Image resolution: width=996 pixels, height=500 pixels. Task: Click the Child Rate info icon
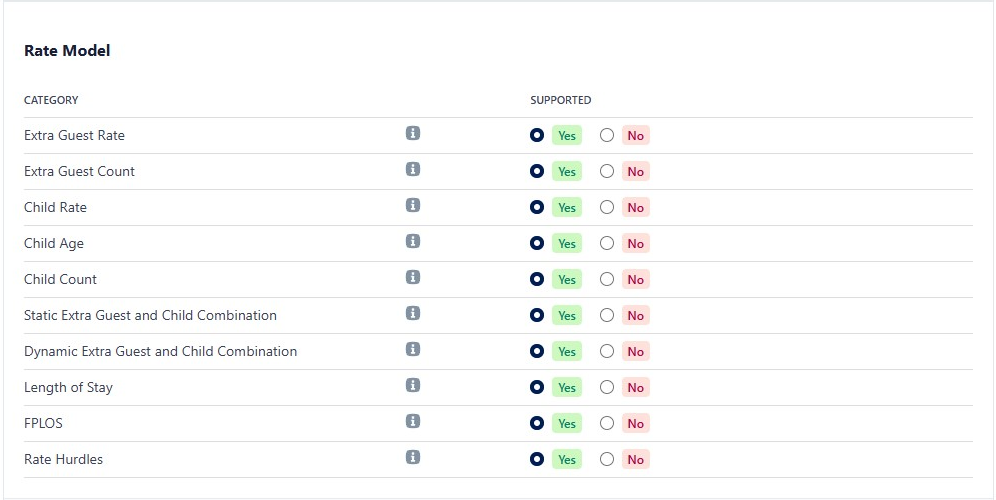pos(413,206)
